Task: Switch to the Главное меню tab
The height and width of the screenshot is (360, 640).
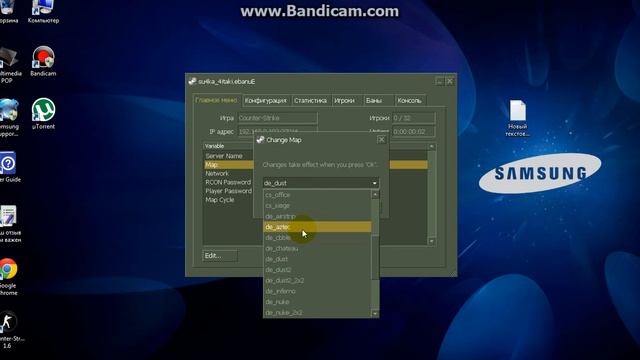Action: point(216,100)
